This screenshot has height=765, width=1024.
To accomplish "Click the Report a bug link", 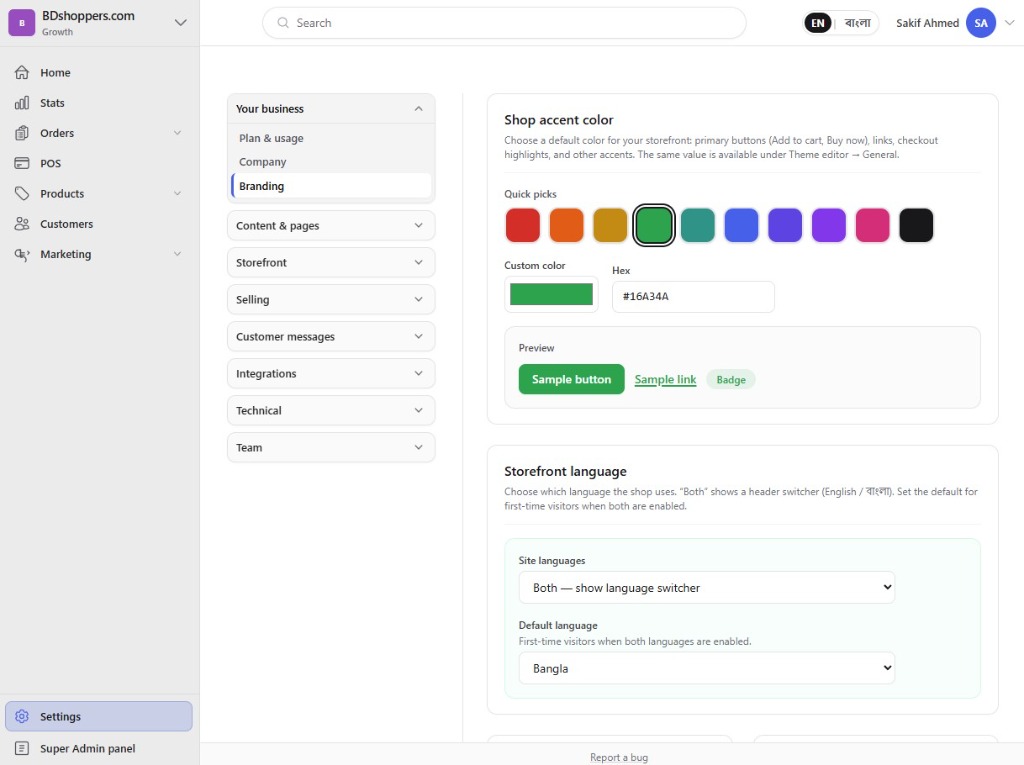I will pos(618,757).
